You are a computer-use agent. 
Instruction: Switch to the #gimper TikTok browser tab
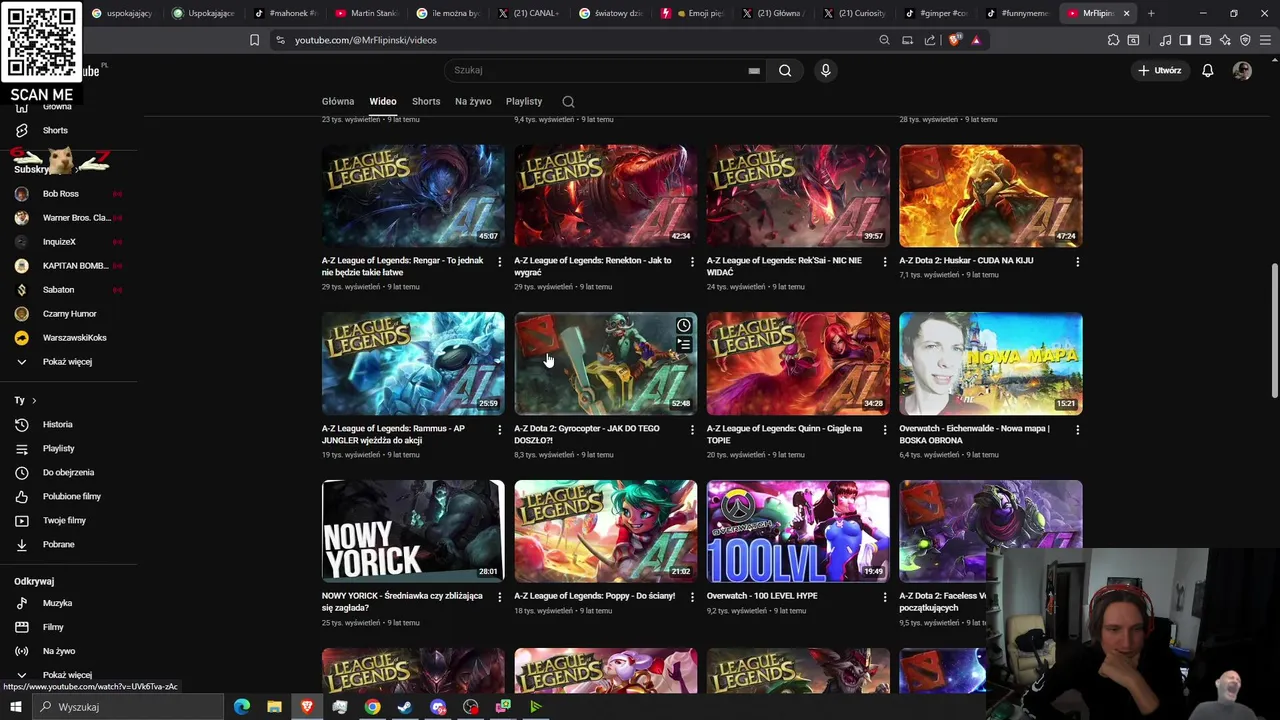point(937,13)
